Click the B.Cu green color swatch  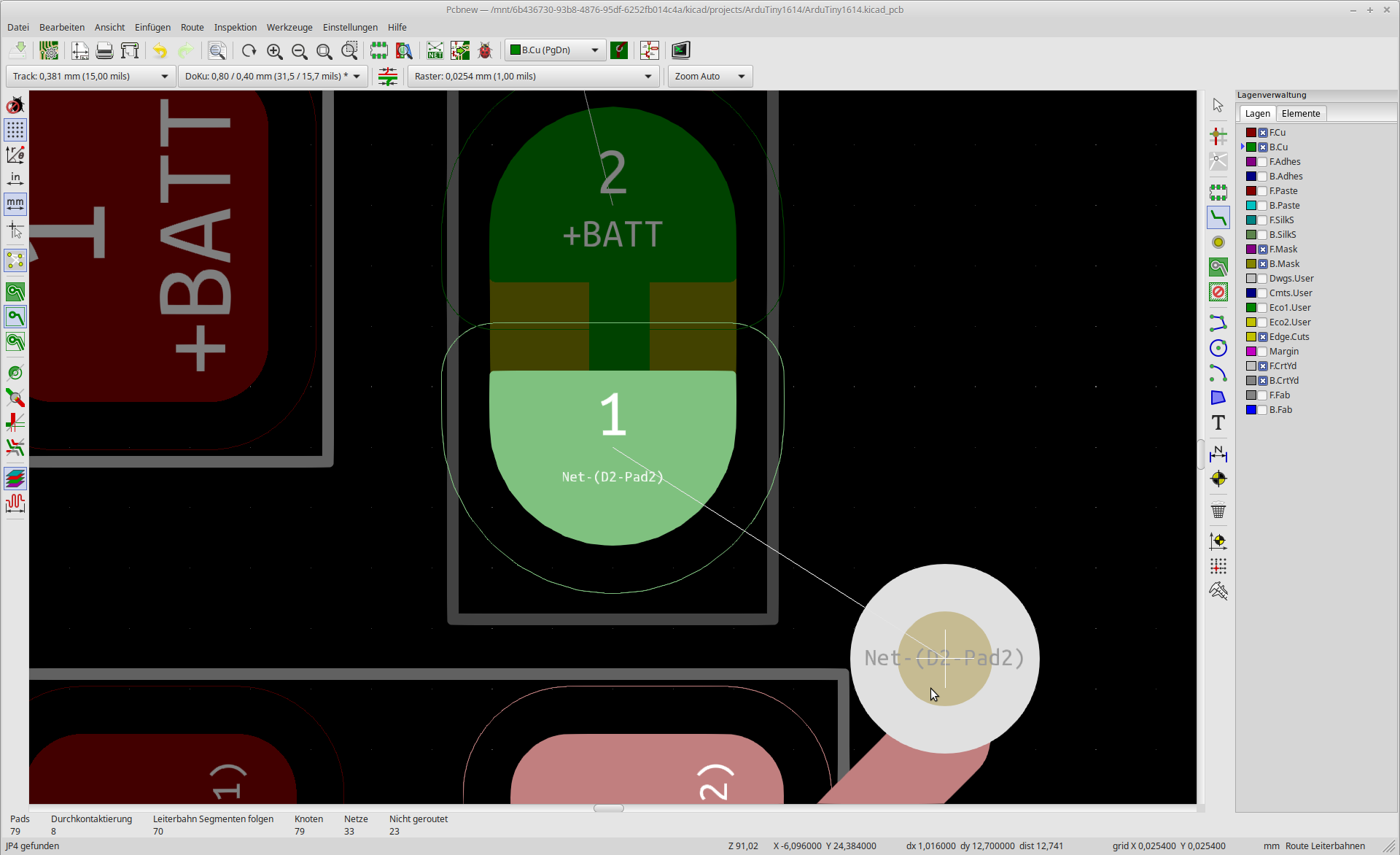(1251, 147)
